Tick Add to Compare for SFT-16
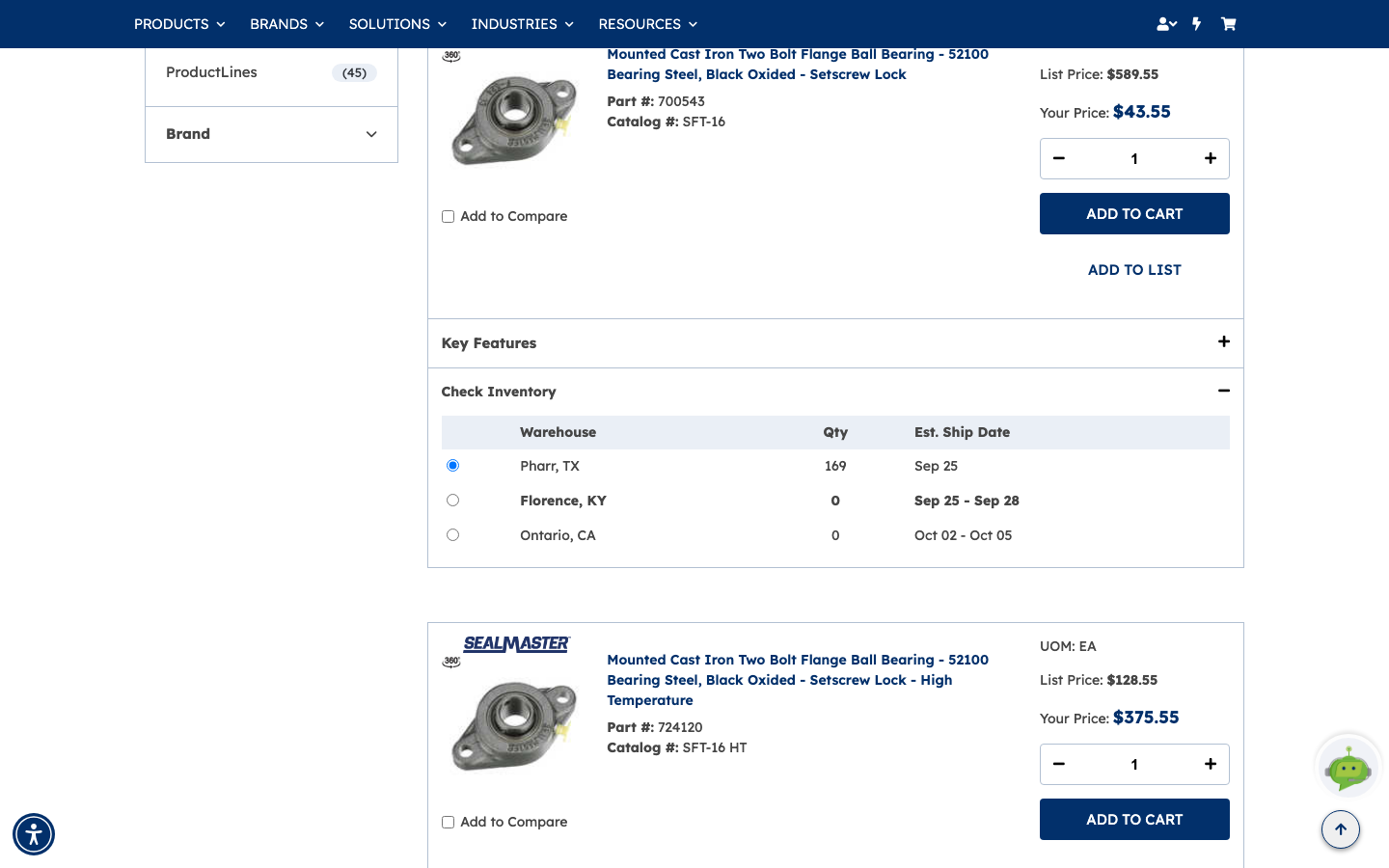Image resolution: width=1389 pixels, height=868 pixels. click(448, 216)
